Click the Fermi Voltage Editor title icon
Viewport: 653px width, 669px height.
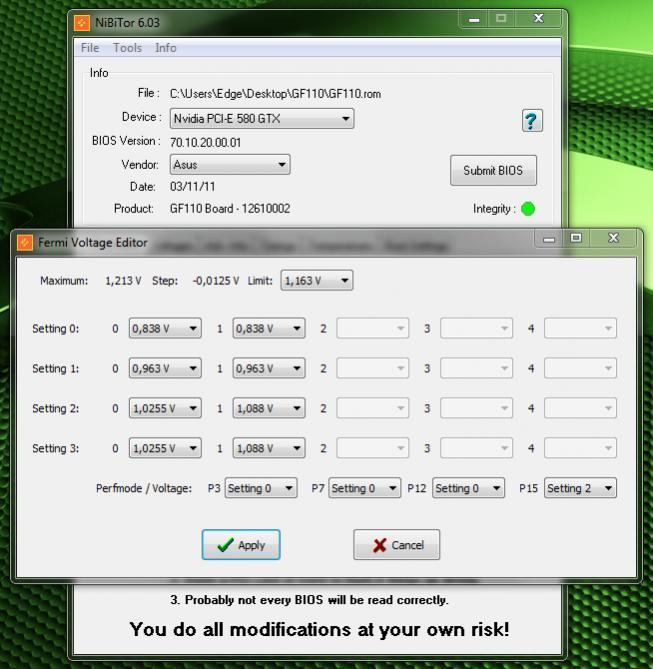[25, 242]
